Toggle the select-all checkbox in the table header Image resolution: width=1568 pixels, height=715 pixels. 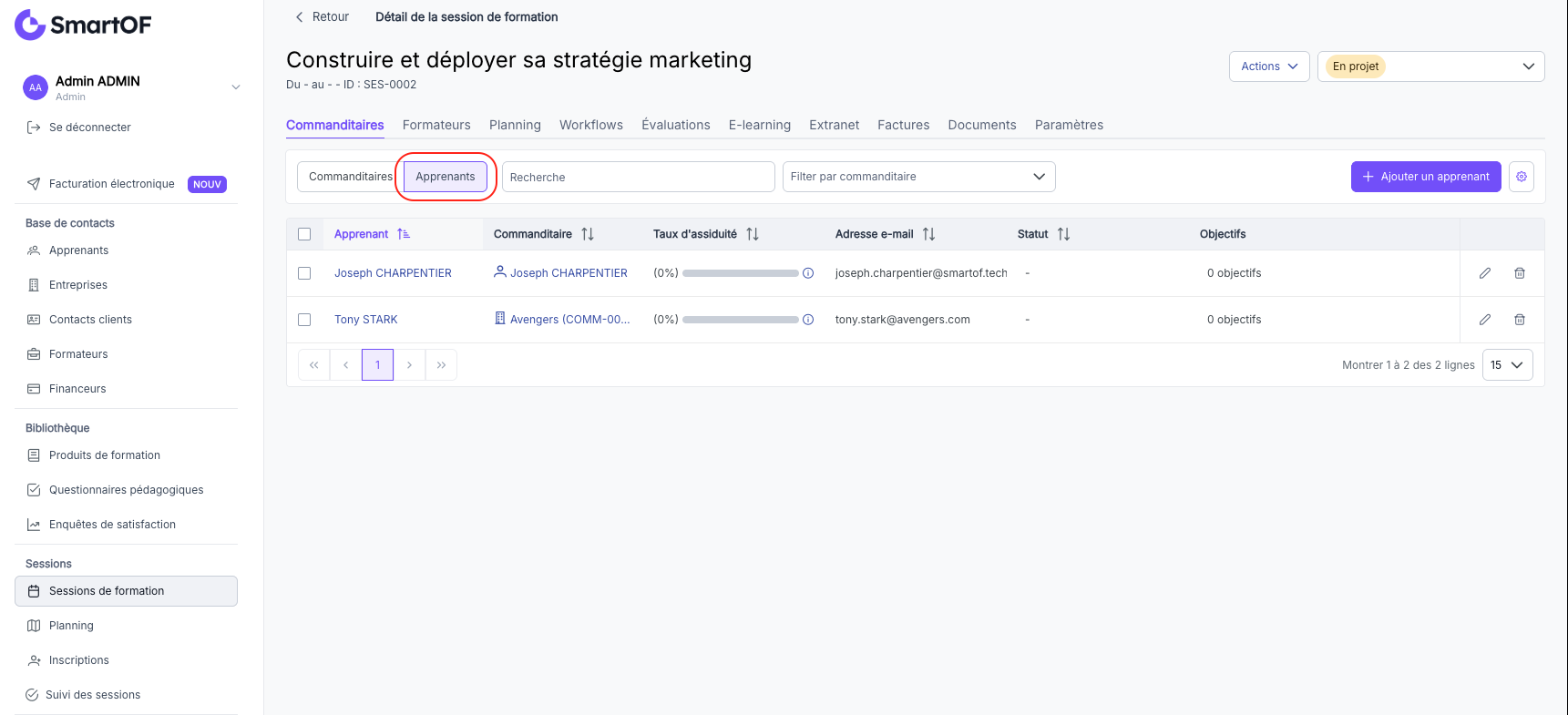coord(304,234)
